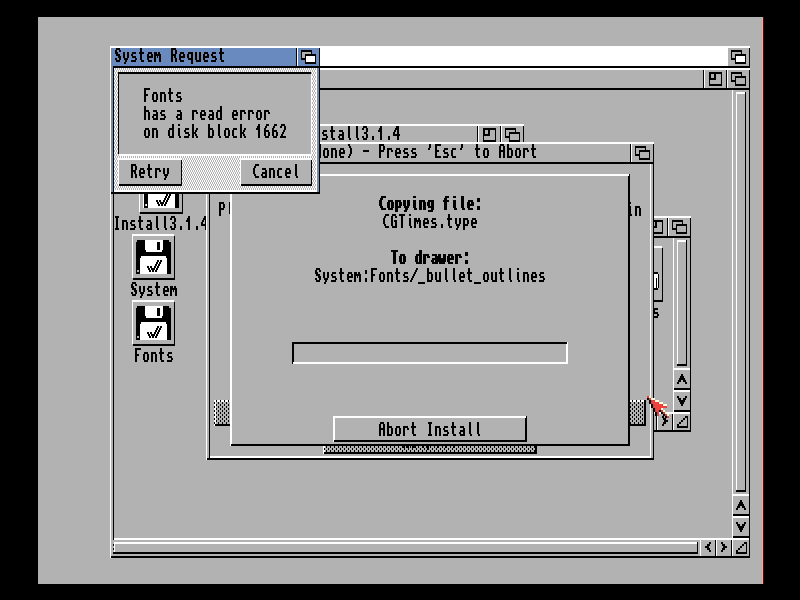Click the file copy progress bar

click(x=429, y=353)
